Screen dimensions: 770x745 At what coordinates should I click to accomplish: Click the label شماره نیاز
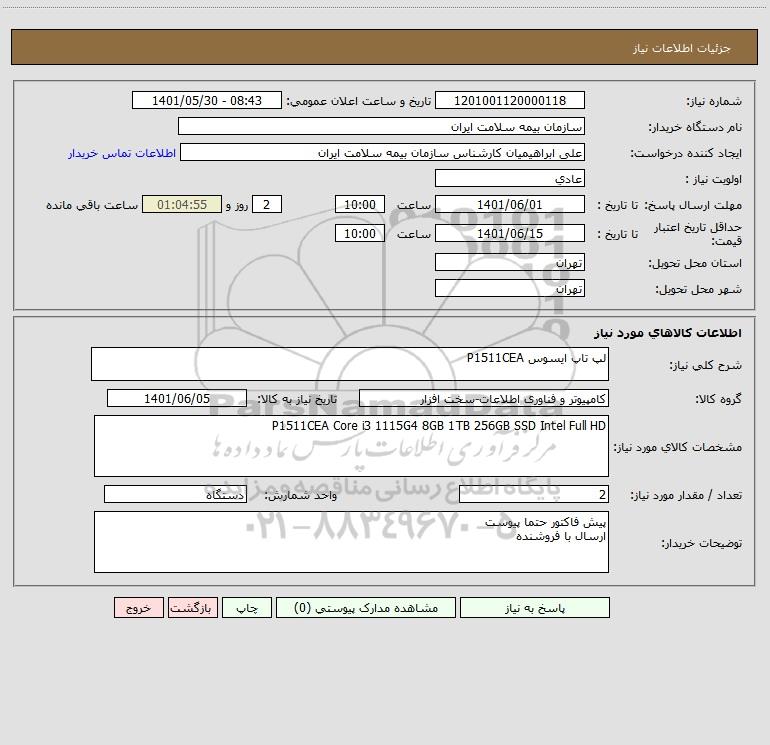[x=714, y=101]
